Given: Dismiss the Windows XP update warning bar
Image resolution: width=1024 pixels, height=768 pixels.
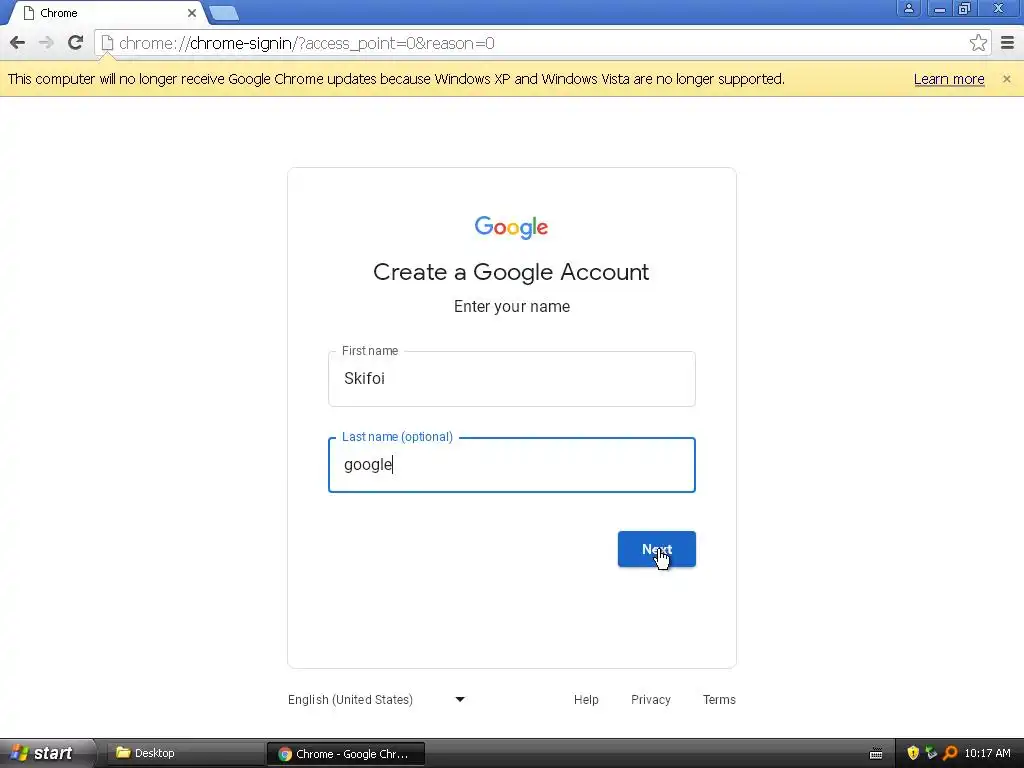Looking at the screenshot, I should click(x=1006, y=79).
